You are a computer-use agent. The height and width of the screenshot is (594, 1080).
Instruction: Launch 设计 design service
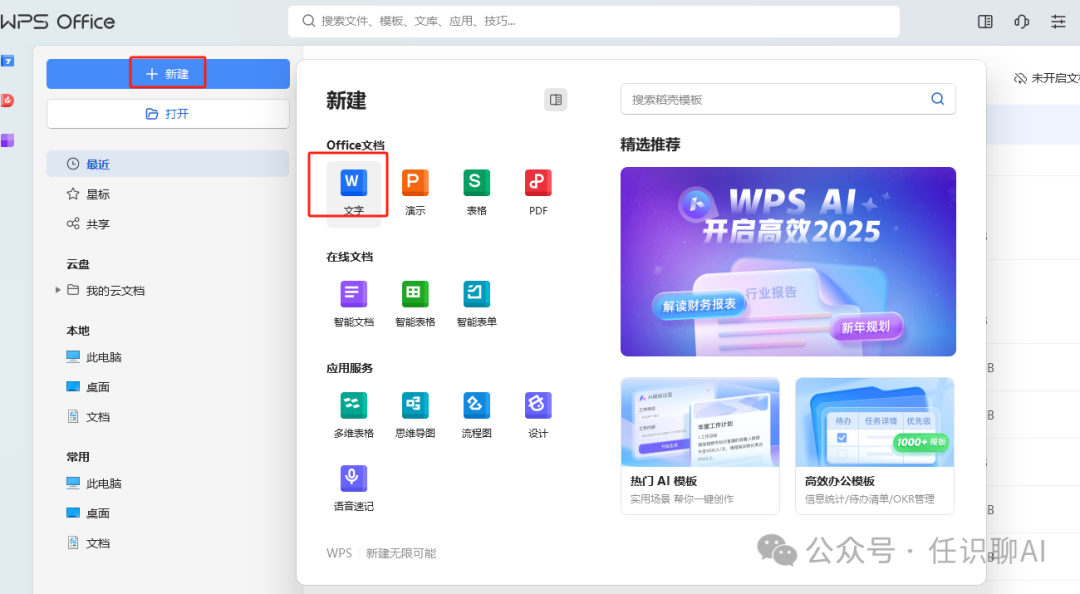click(x=538, y=415)
